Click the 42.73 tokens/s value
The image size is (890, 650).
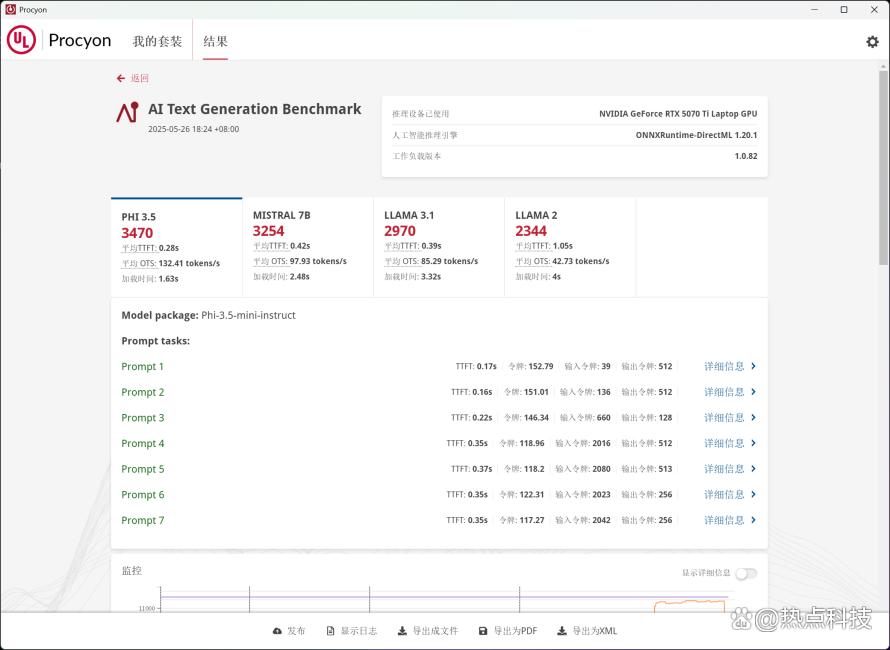581,261
